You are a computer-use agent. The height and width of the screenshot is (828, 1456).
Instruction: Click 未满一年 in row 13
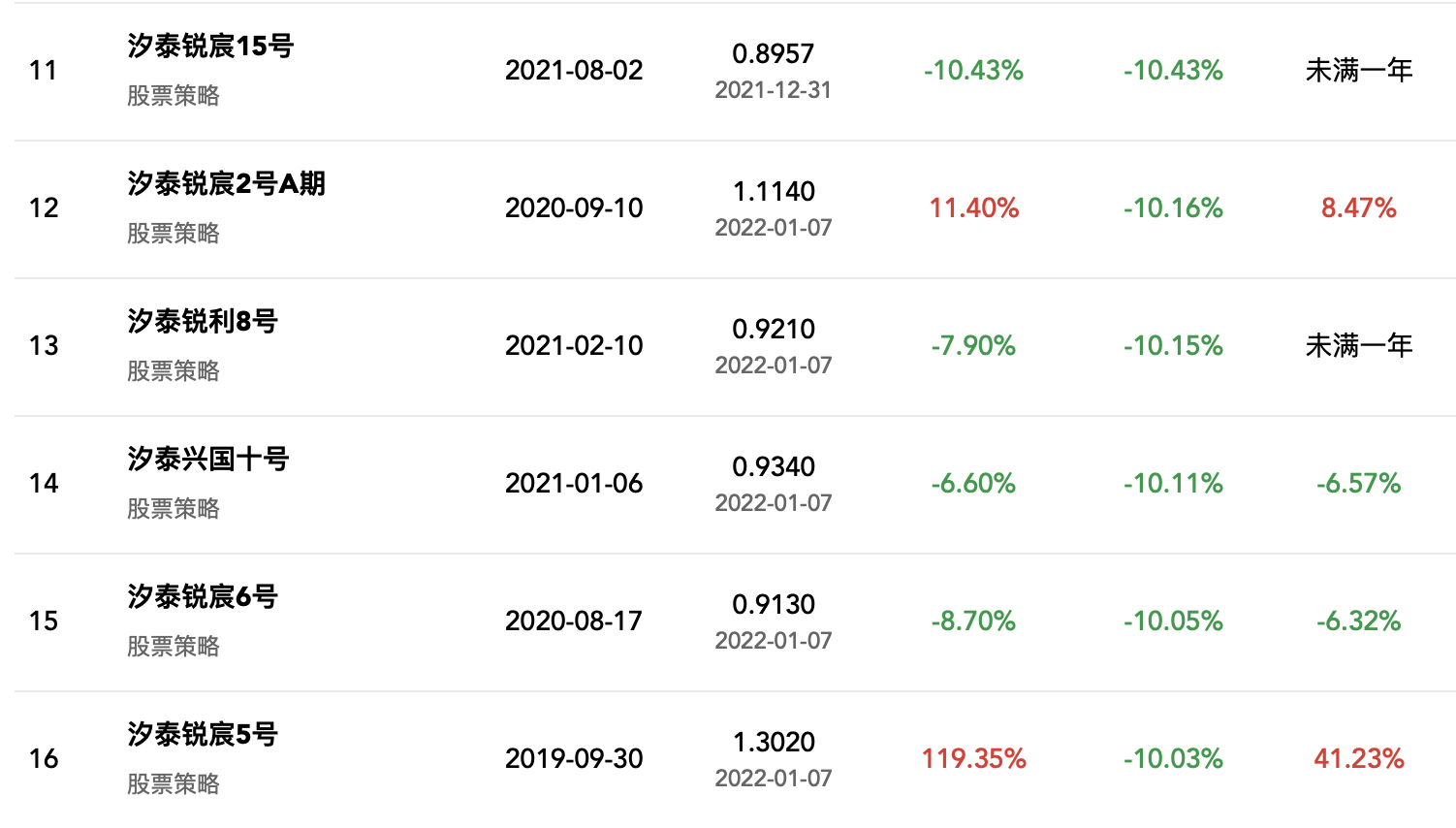point(1358,345)
